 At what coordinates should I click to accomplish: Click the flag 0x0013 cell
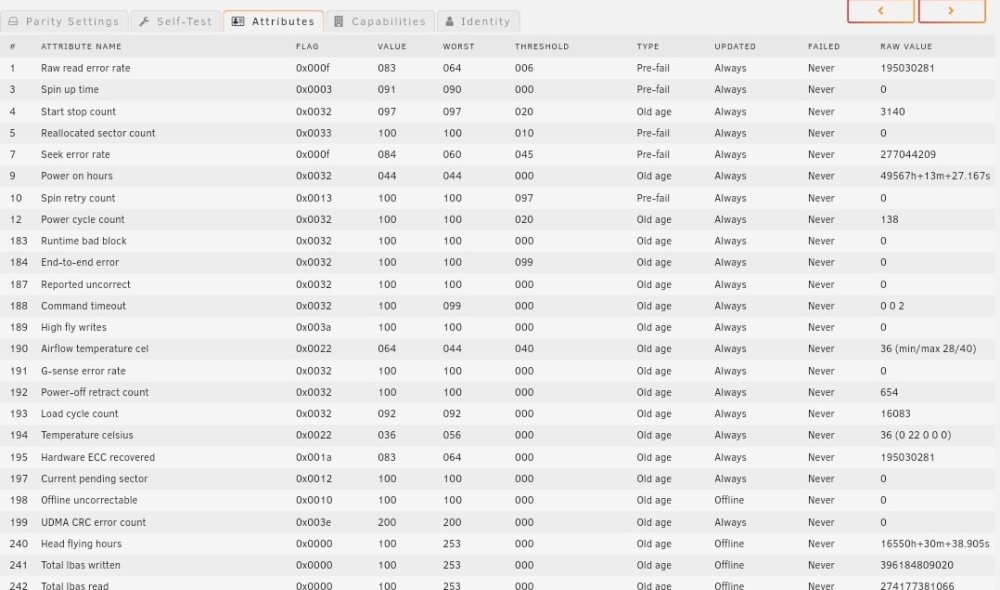314,198
